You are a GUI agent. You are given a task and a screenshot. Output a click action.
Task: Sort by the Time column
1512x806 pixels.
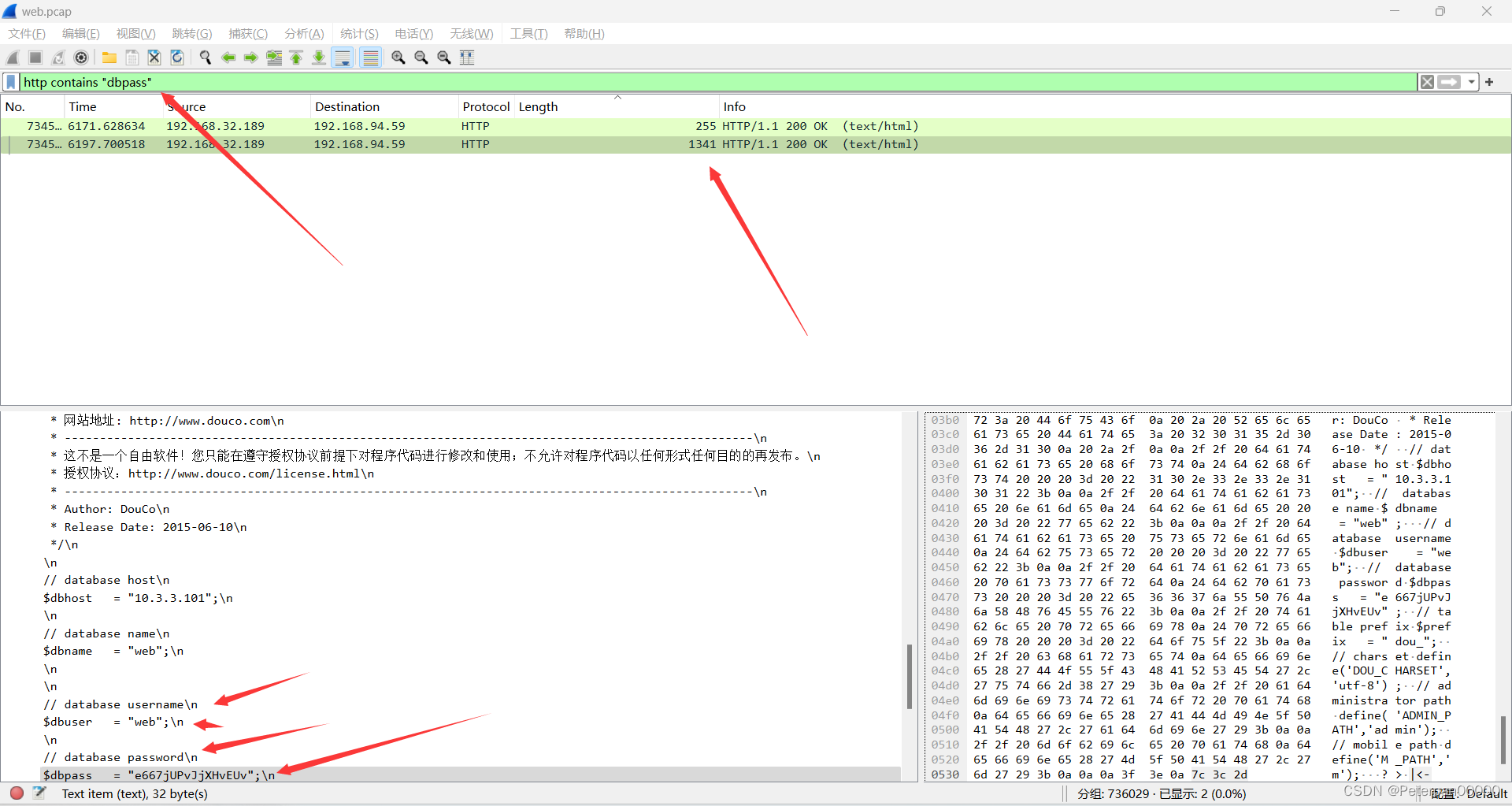tap(113, 107)
